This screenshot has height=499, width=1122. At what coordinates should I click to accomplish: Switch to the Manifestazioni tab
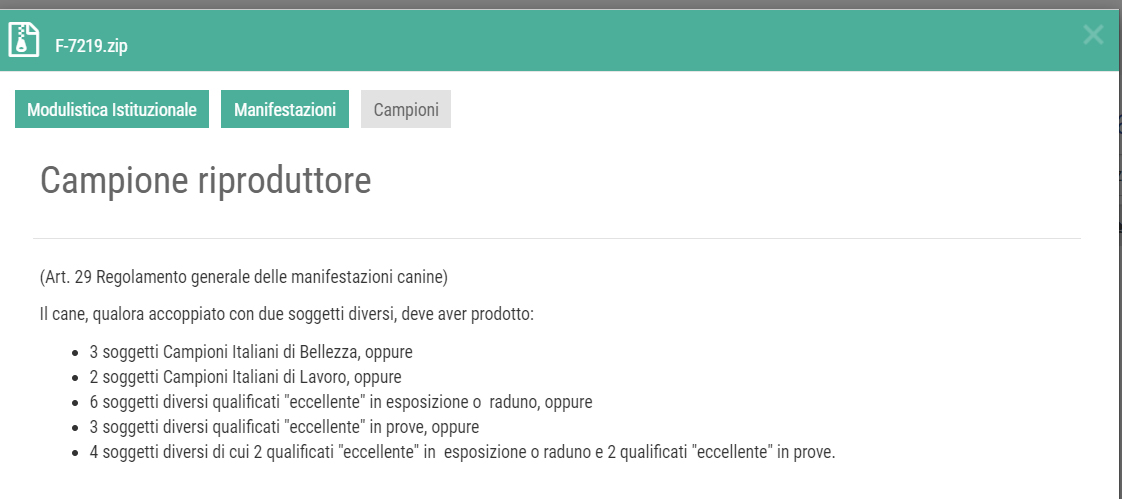point(285,110)
